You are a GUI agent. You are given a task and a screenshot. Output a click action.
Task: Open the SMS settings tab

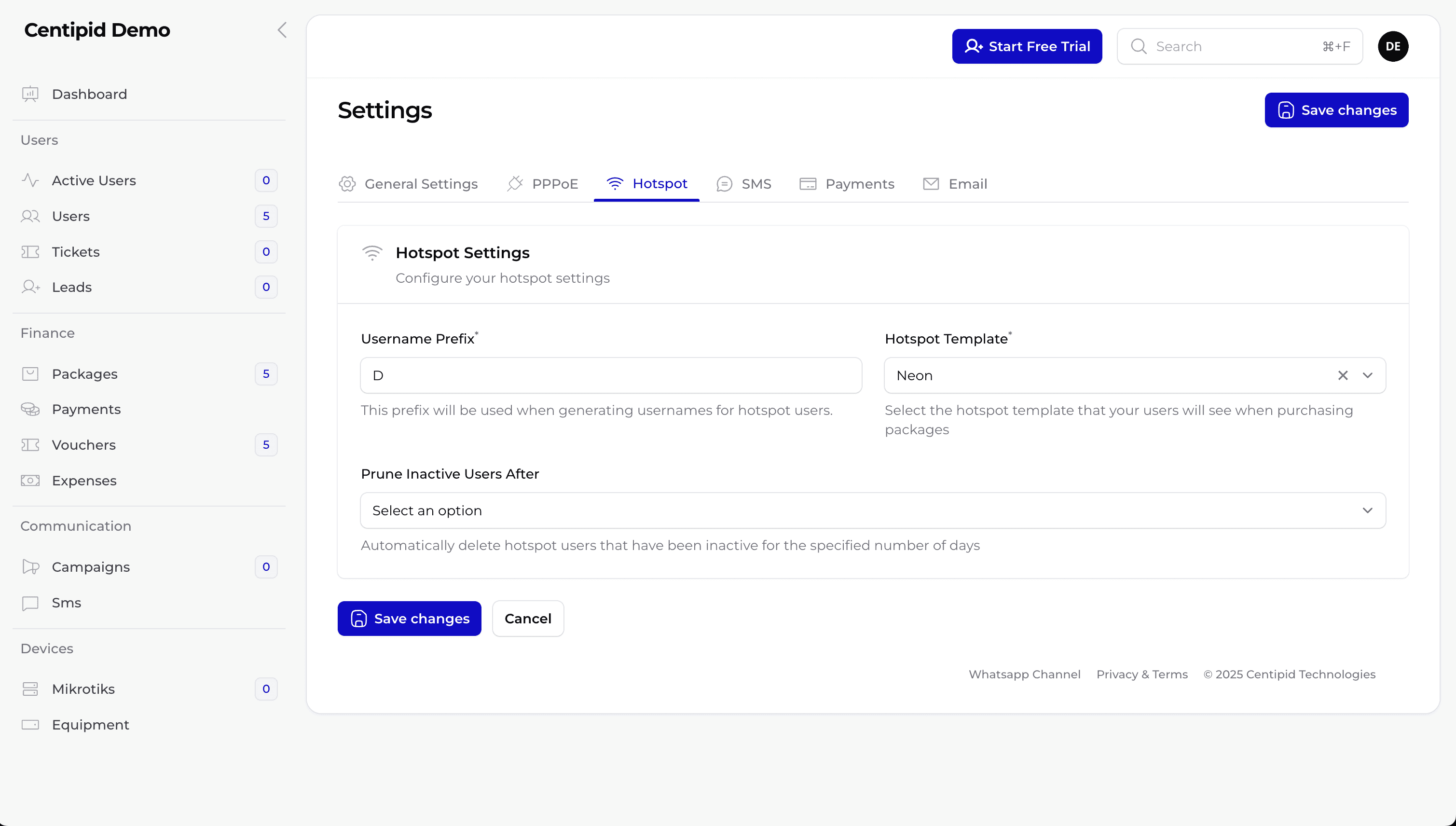pos(743,184)
